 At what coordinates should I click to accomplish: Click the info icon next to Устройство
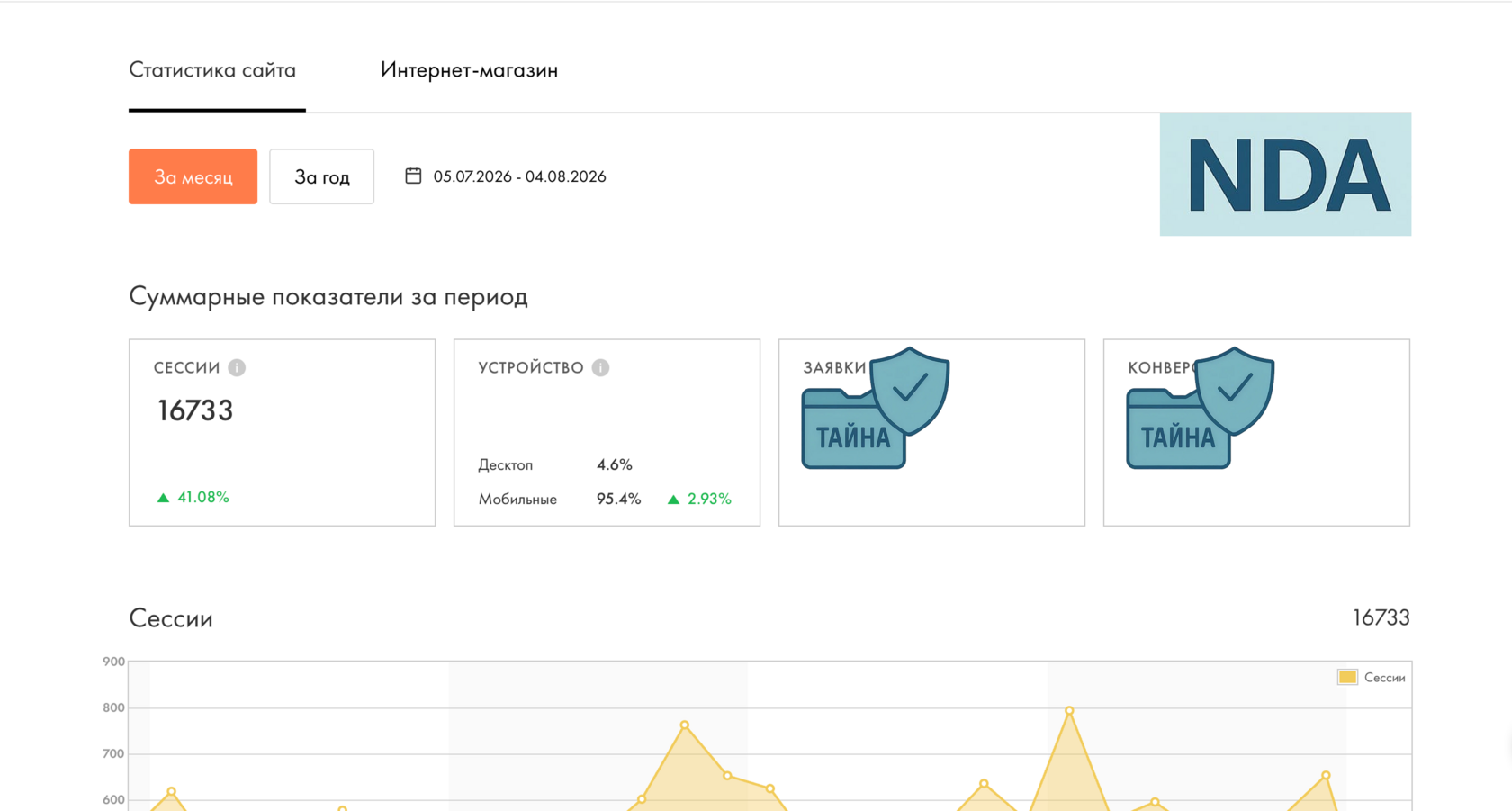pyautogui.click(x=600, y=367)
